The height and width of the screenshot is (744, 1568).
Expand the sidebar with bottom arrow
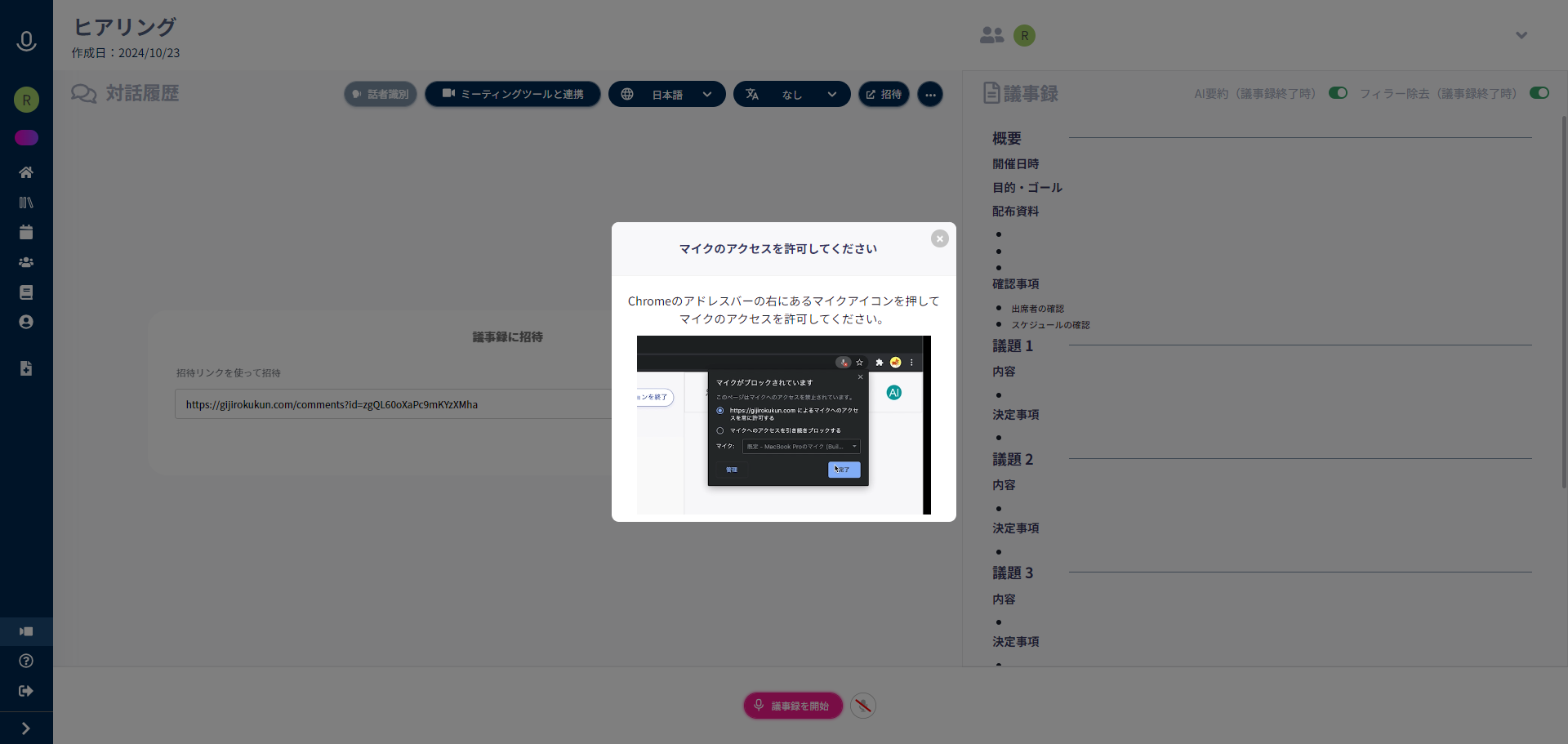point(26,728)
